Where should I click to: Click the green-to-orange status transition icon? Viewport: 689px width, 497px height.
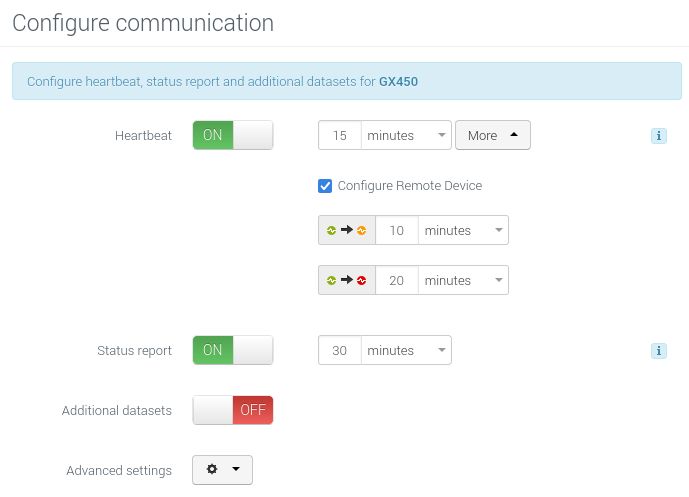point(347,230)
